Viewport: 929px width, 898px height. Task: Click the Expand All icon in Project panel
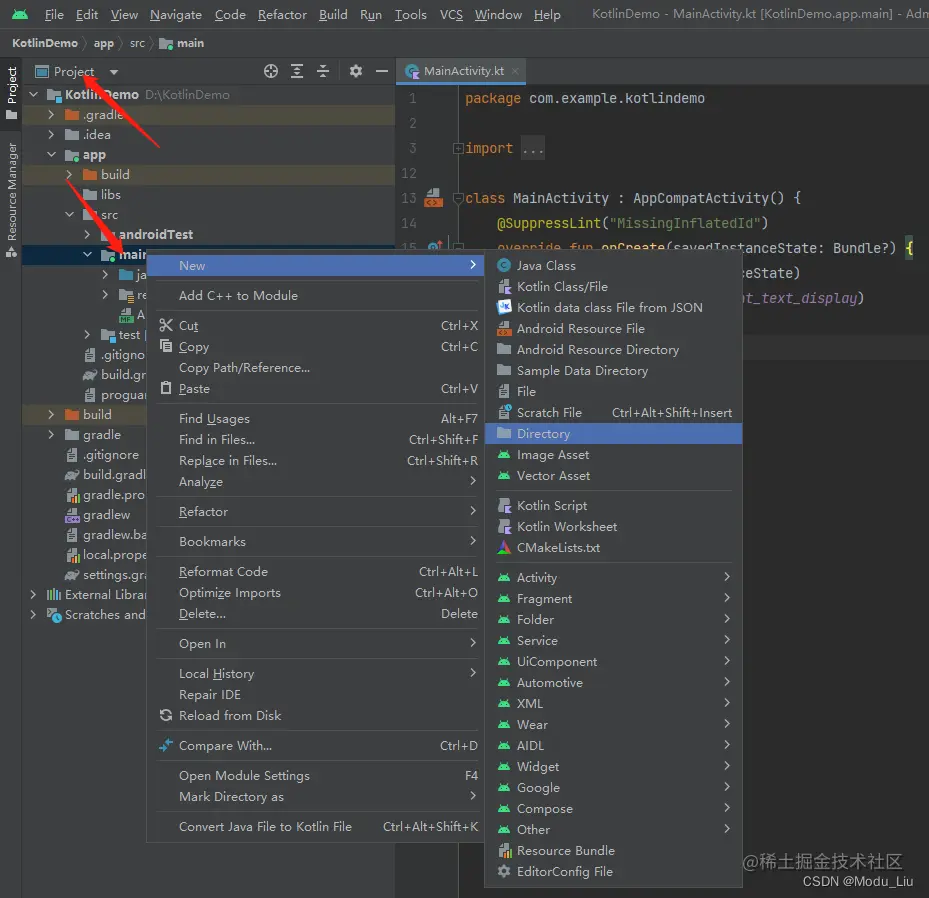tap(297, 72)
